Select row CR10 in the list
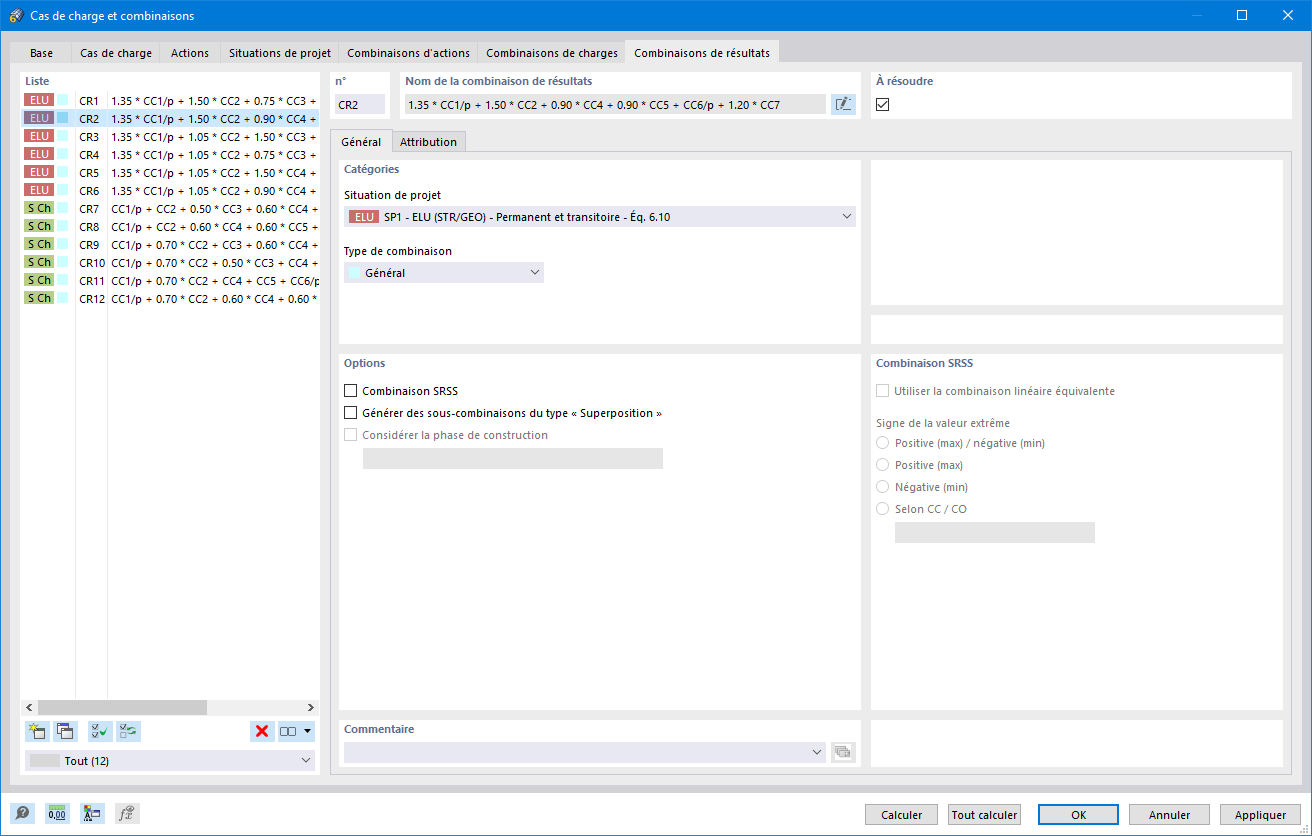1312x836 pixels. [x=170, y=262]
